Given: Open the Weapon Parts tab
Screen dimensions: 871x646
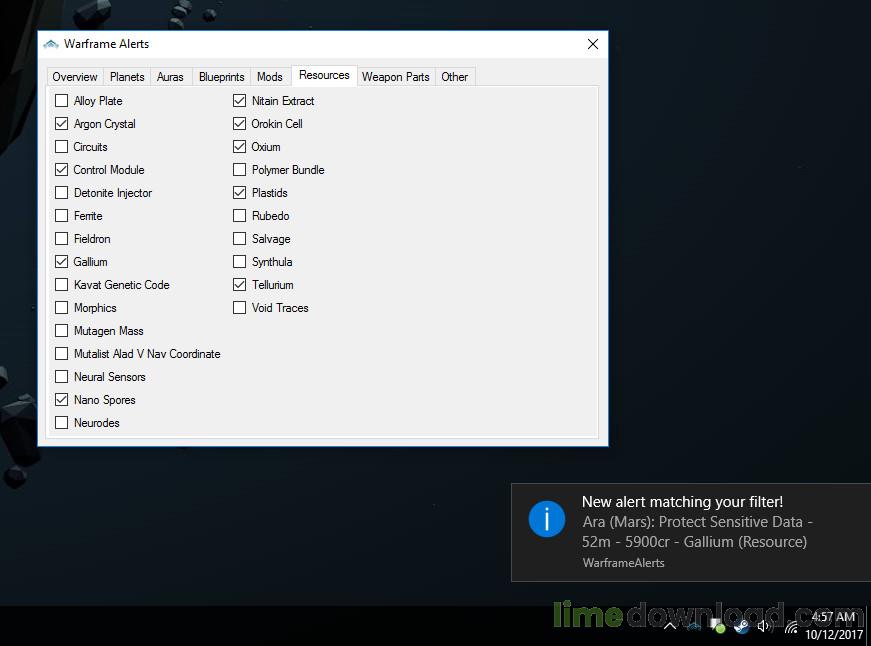Looking at the screenshot, I should pyautogui.click(x=395, y=77).
